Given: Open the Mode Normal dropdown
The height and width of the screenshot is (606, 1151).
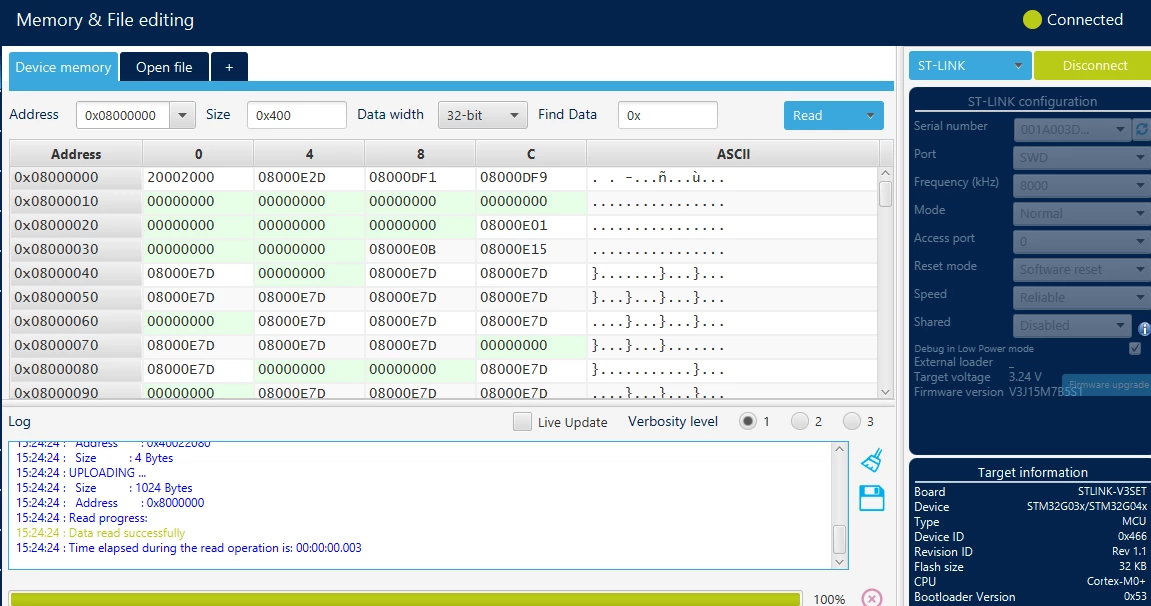Looking at the screenshot, I should (1081, 213).
